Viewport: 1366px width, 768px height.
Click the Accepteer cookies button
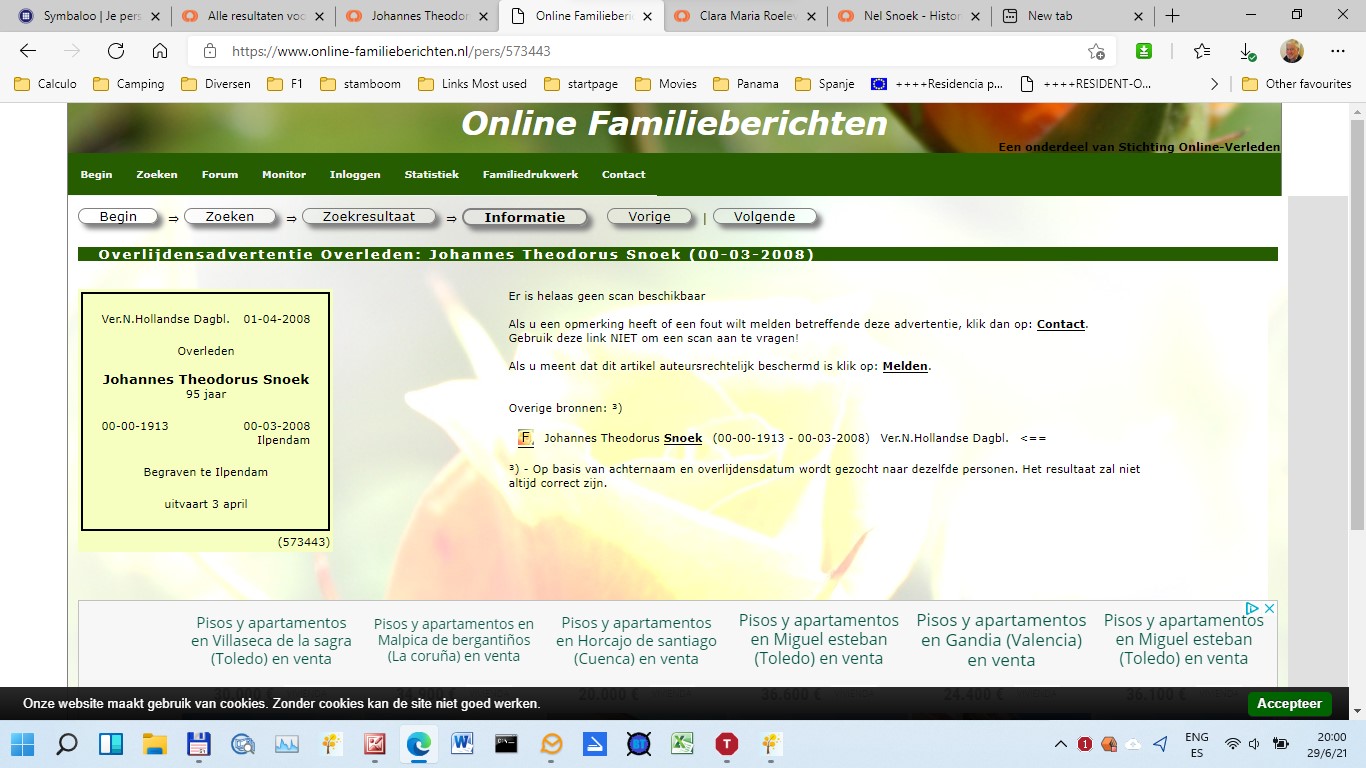coord(1289,704)
